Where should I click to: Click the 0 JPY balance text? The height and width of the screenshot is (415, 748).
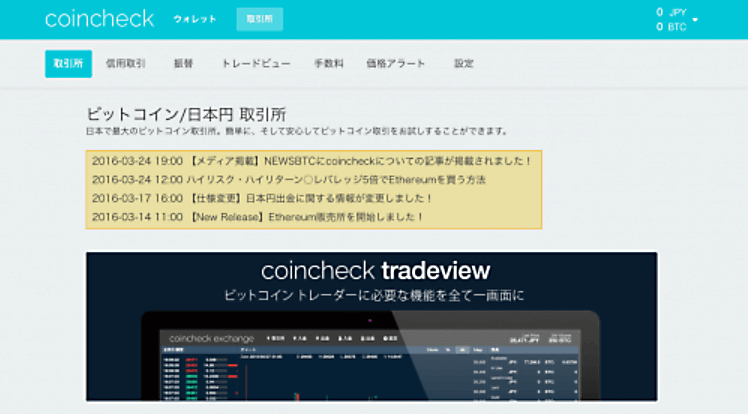click(671, 12)
